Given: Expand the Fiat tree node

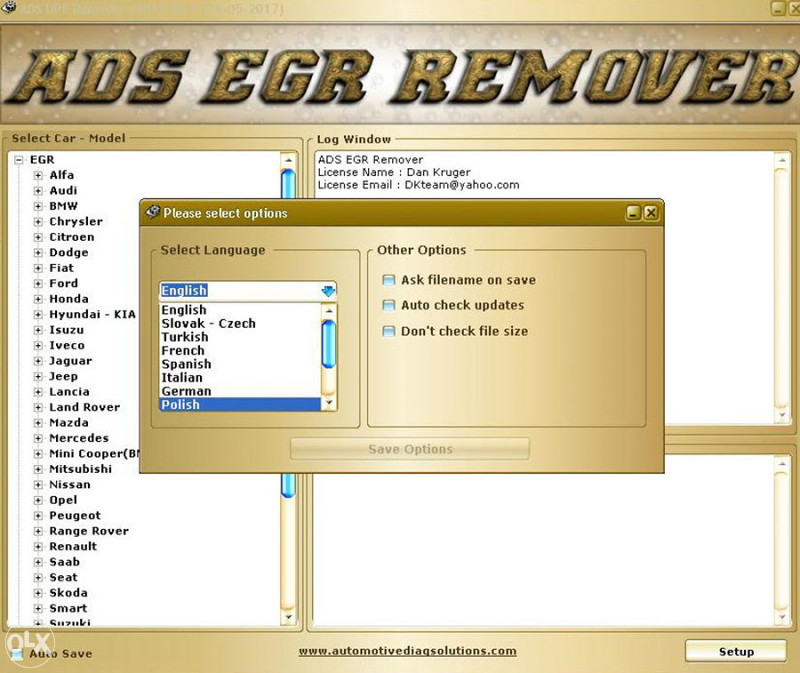Looking at the screenshot, I should coord(38,268).
